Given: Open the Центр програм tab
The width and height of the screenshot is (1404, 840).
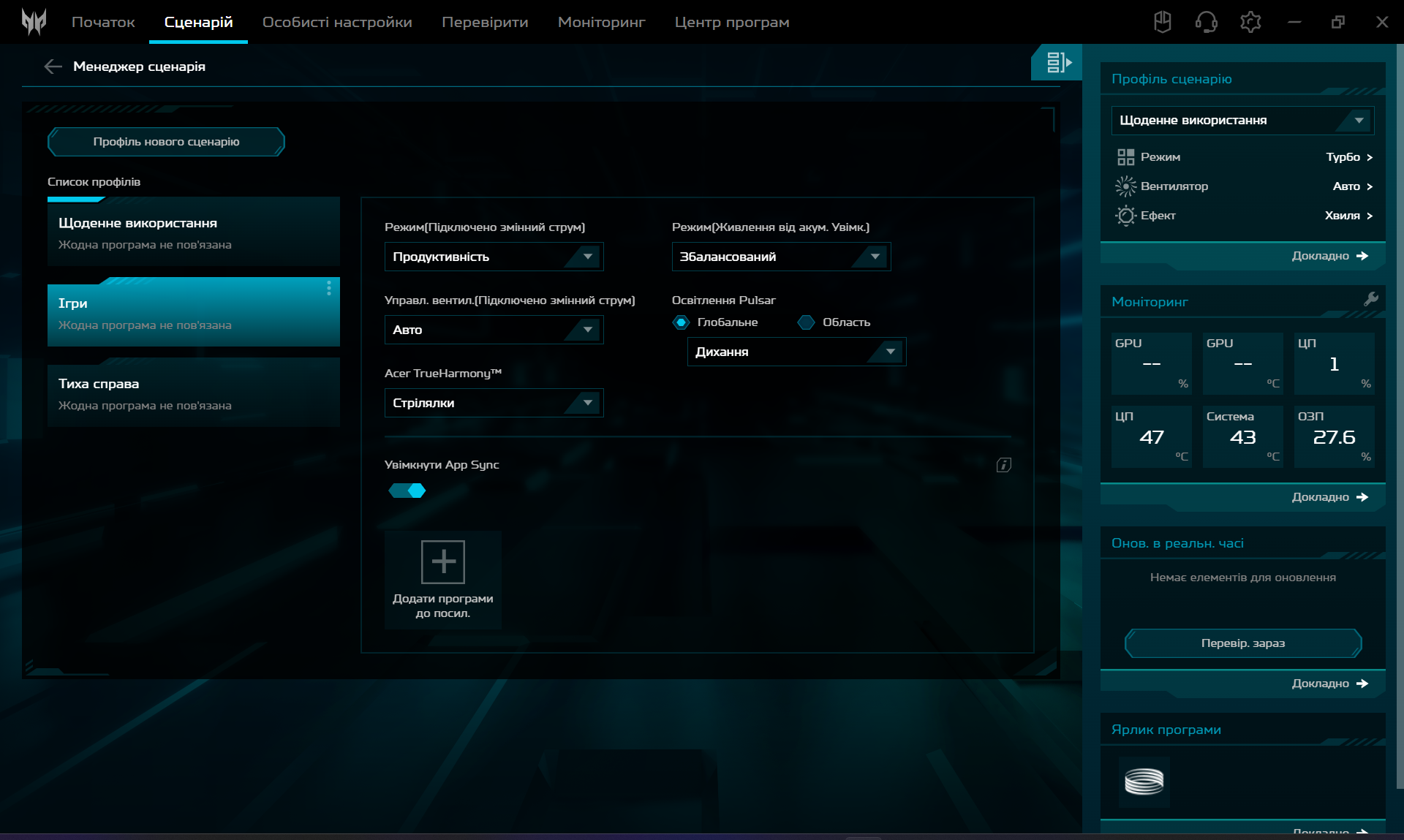Looking at the screenshot, I should click(731, 22).
